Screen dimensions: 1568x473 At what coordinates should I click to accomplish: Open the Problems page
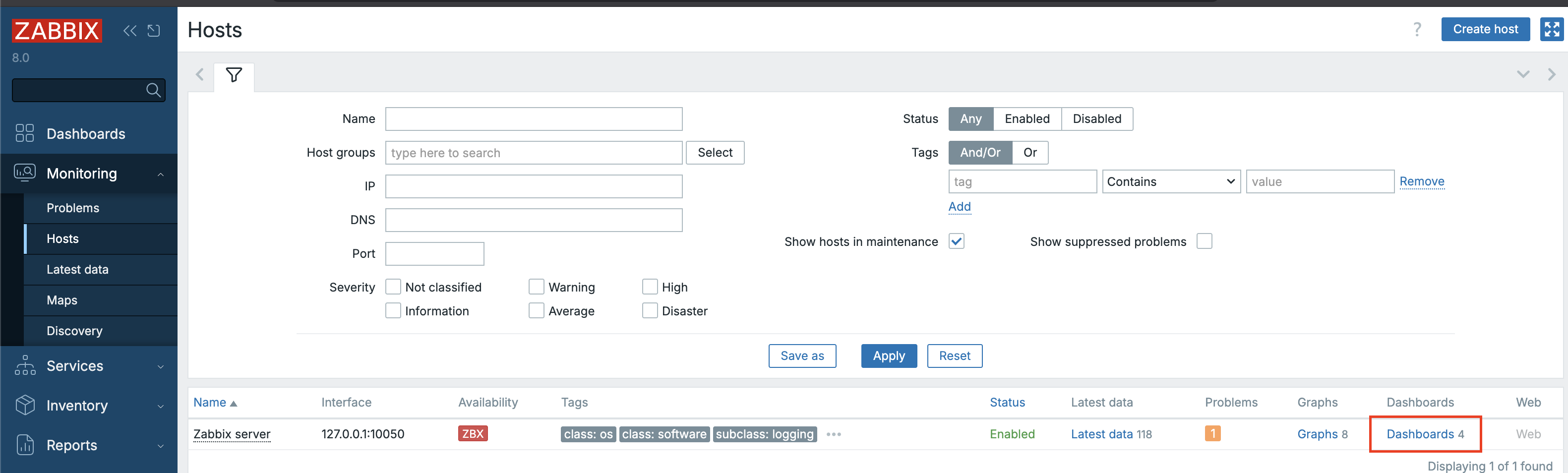point(73,208)
